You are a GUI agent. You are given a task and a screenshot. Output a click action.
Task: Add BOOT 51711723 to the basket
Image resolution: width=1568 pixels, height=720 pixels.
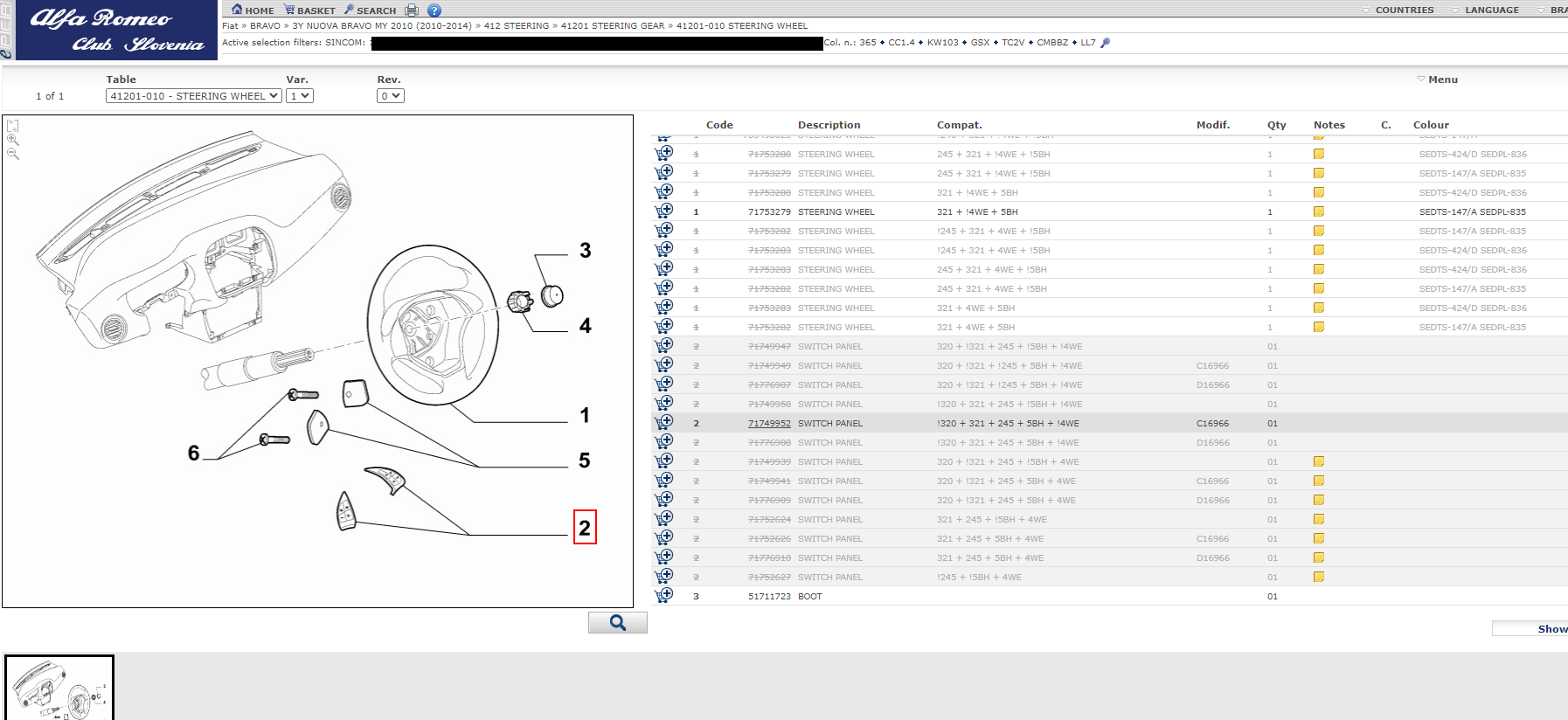[x=664, y=595]
